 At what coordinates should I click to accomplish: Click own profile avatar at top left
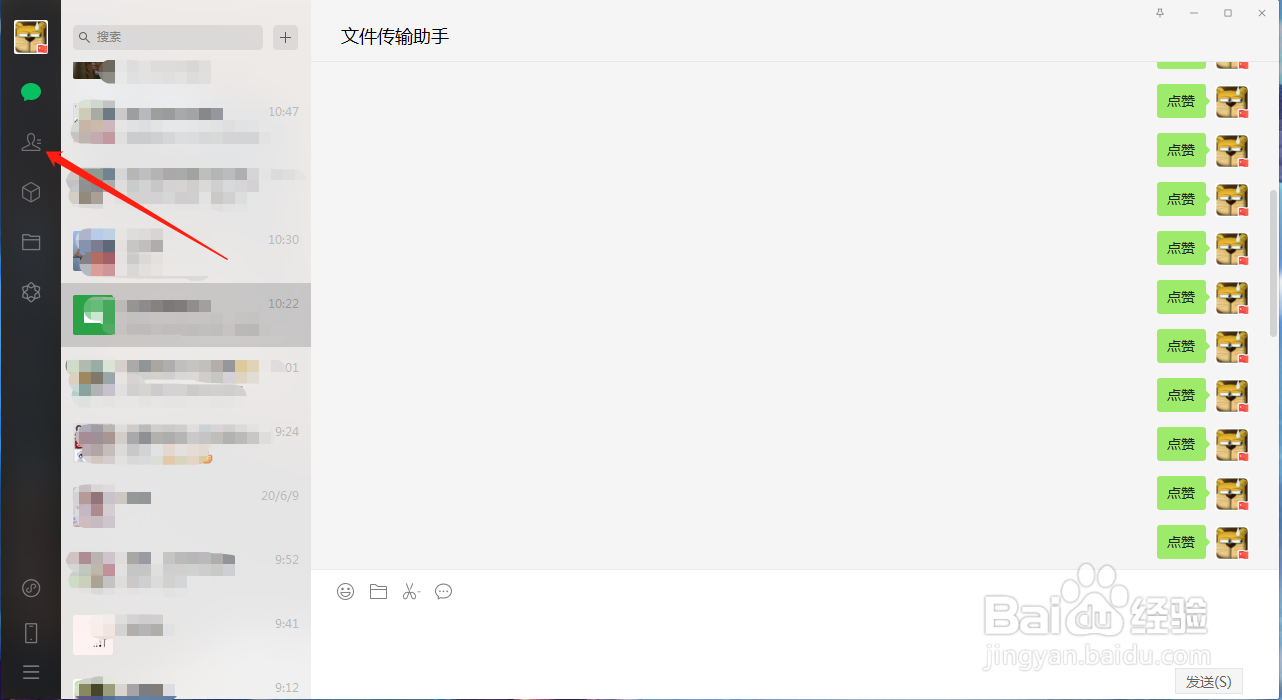[x=31, y=37]
